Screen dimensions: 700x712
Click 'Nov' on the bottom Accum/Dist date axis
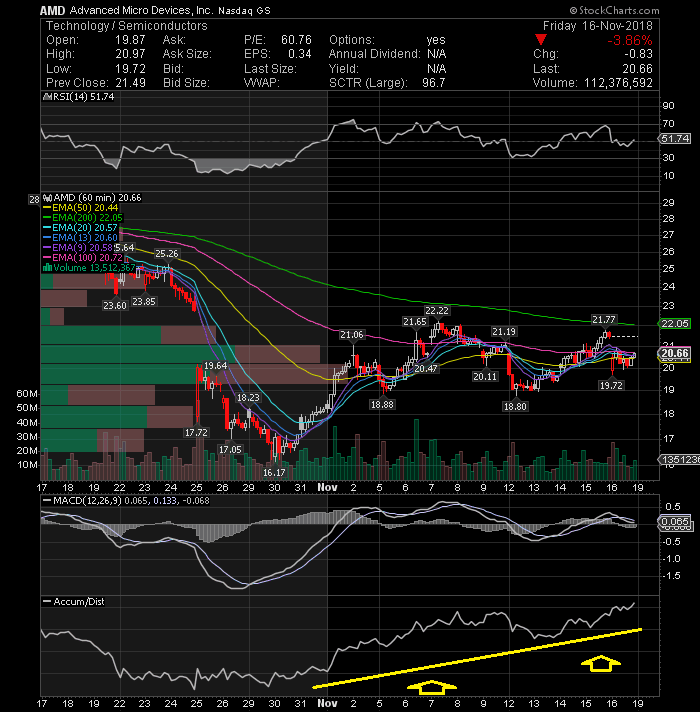pos(327,703)
